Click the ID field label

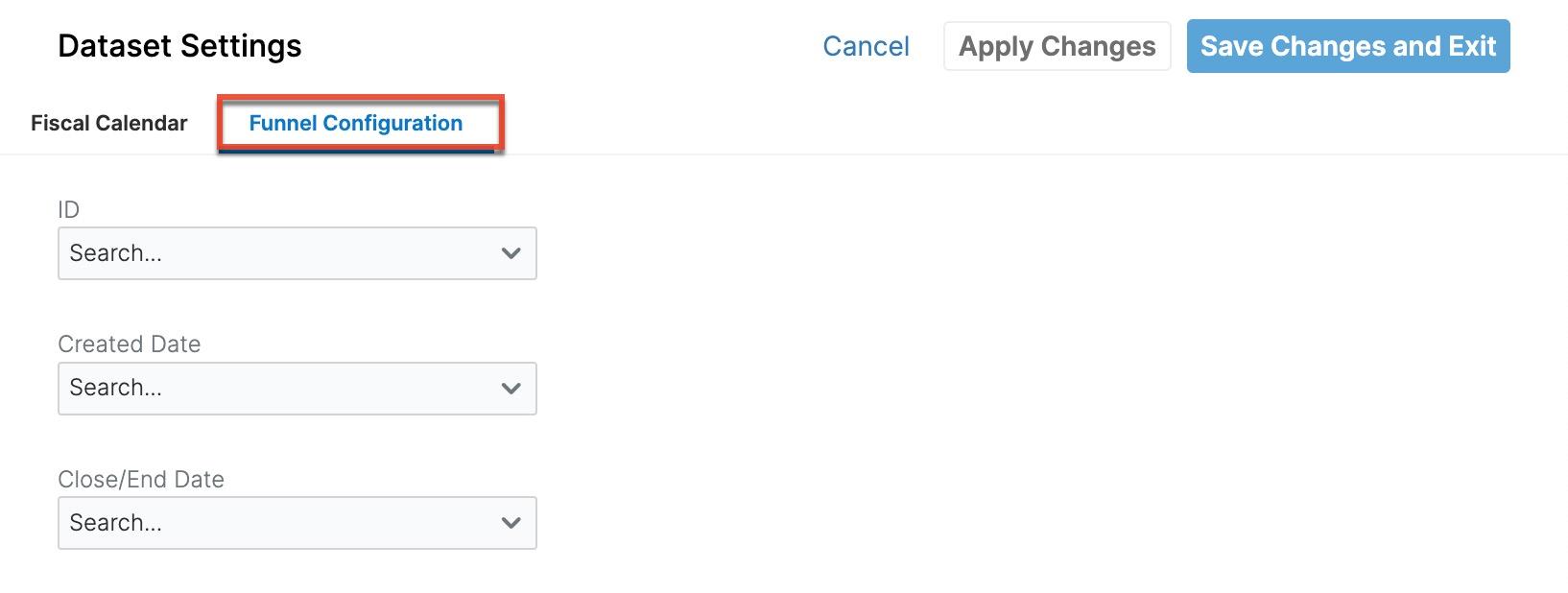pyautogui.click(x=68, y=210)
